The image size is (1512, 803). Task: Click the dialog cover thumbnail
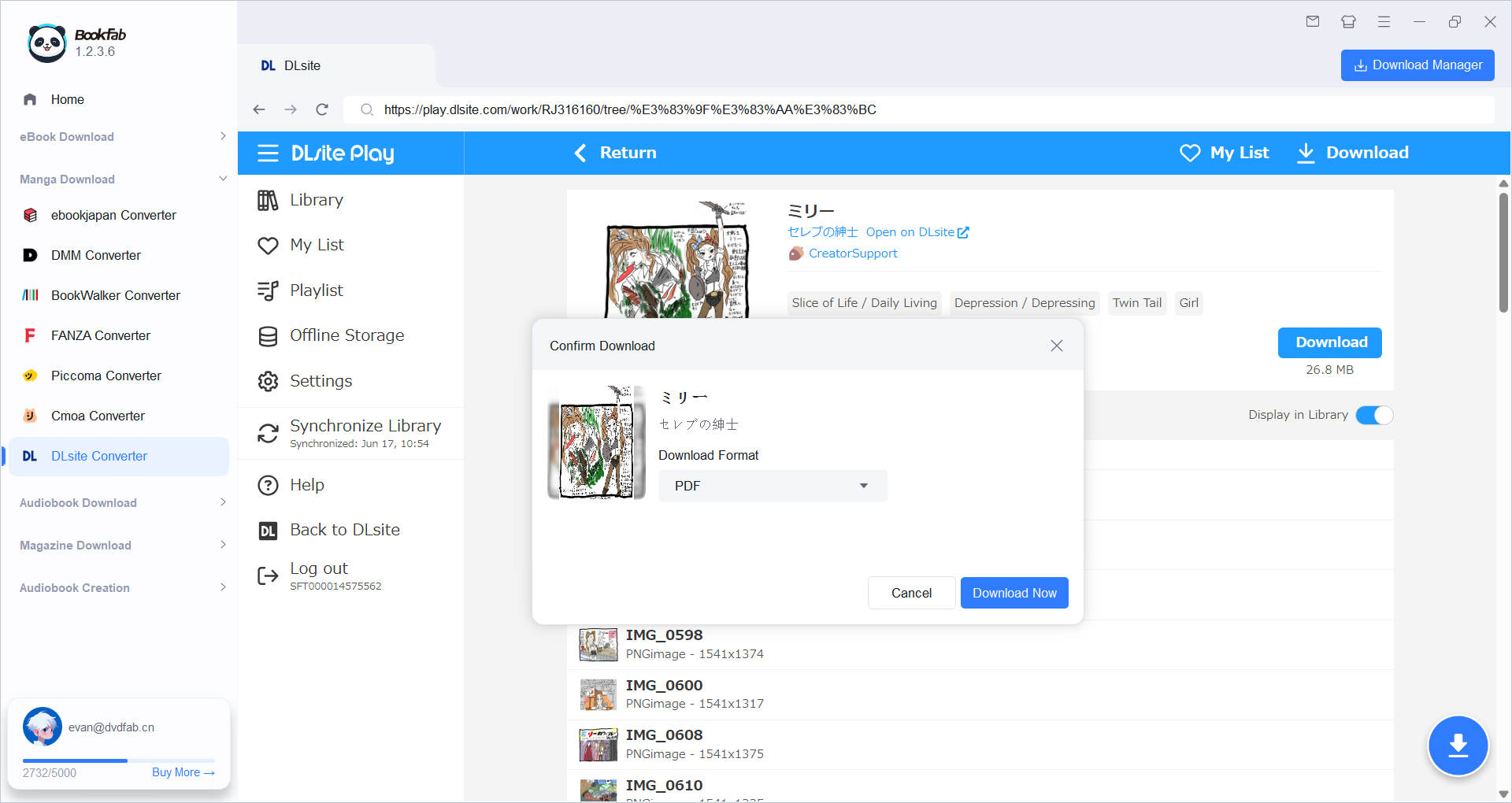click(x=596, y=442)
